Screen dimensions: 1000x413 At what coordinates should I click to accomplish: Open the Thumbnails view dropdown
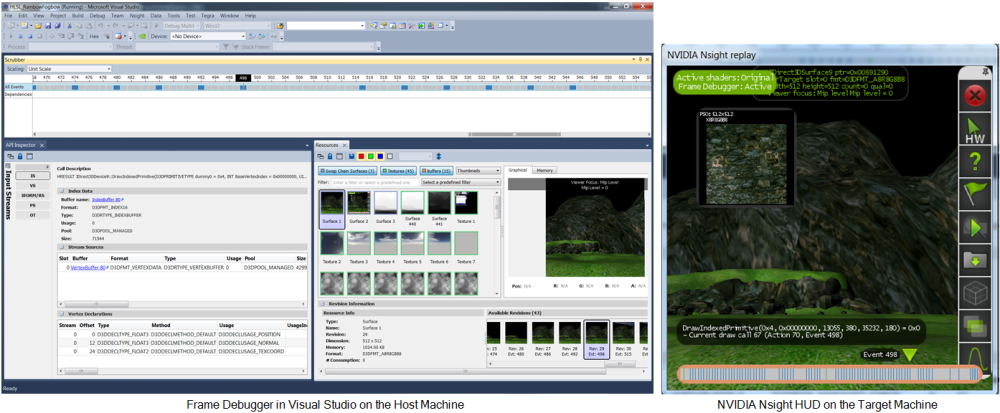(476, 171)
